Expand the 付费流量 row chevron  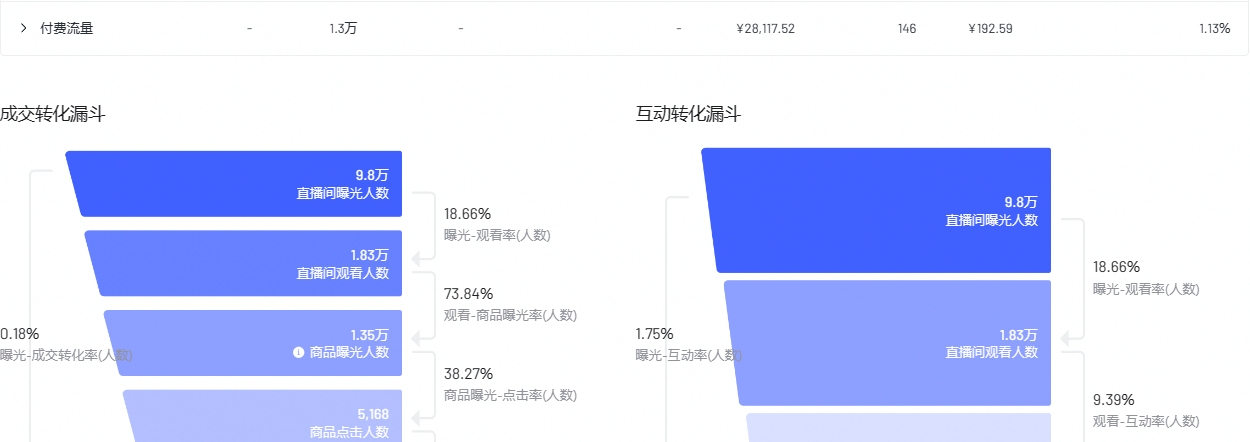point(23,28)
